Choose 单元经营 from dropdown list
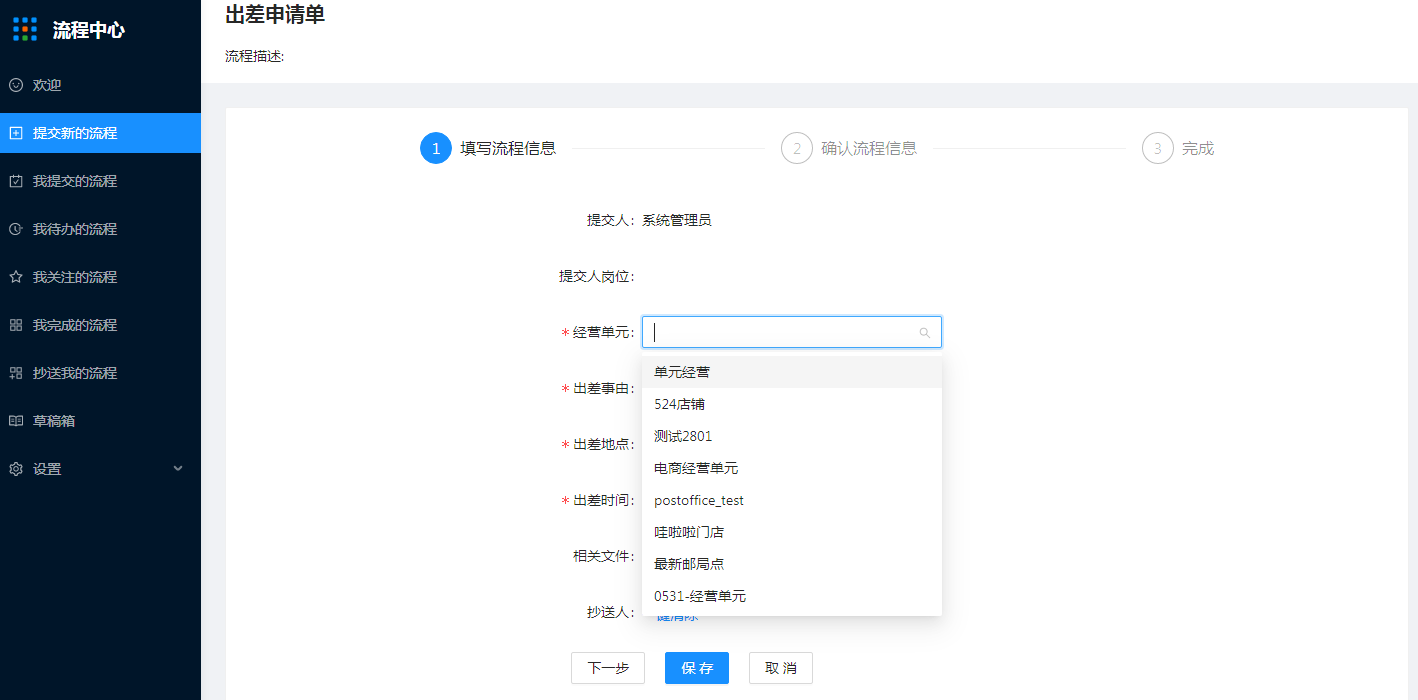The height and width of the screenshot is (700, 1418). (x=792, y=372)
